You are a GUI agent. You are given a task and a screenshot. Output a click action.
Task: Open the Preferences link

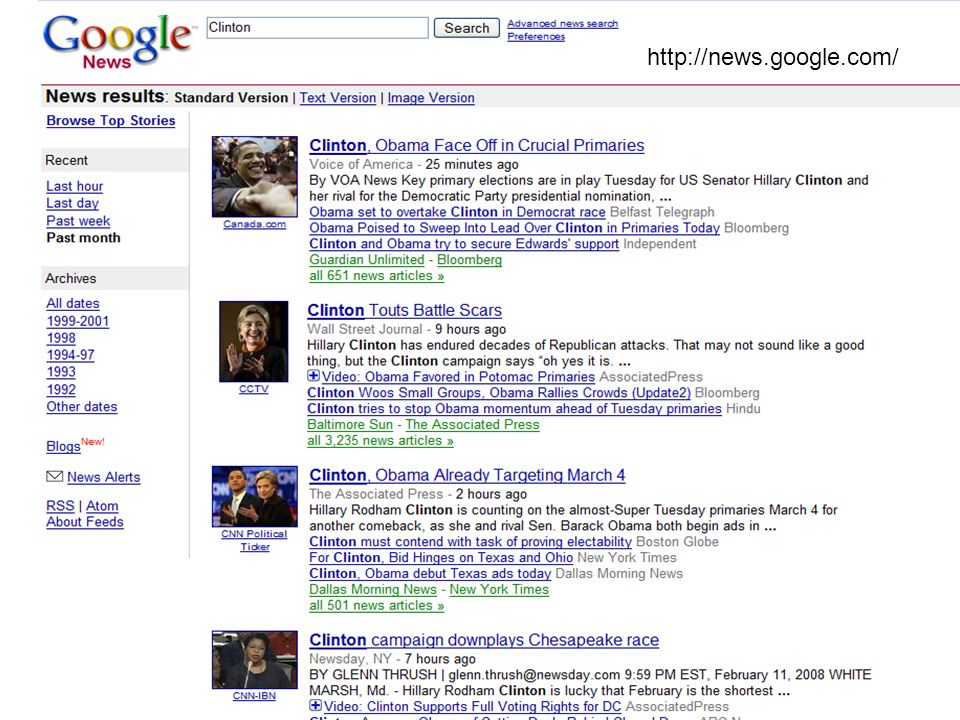536,37
